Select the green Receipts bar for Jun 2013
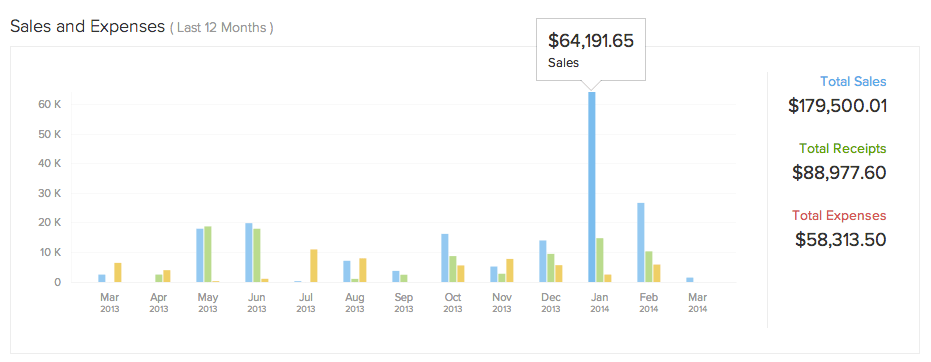Screen dimensions: 931x362 pos(256,256)
